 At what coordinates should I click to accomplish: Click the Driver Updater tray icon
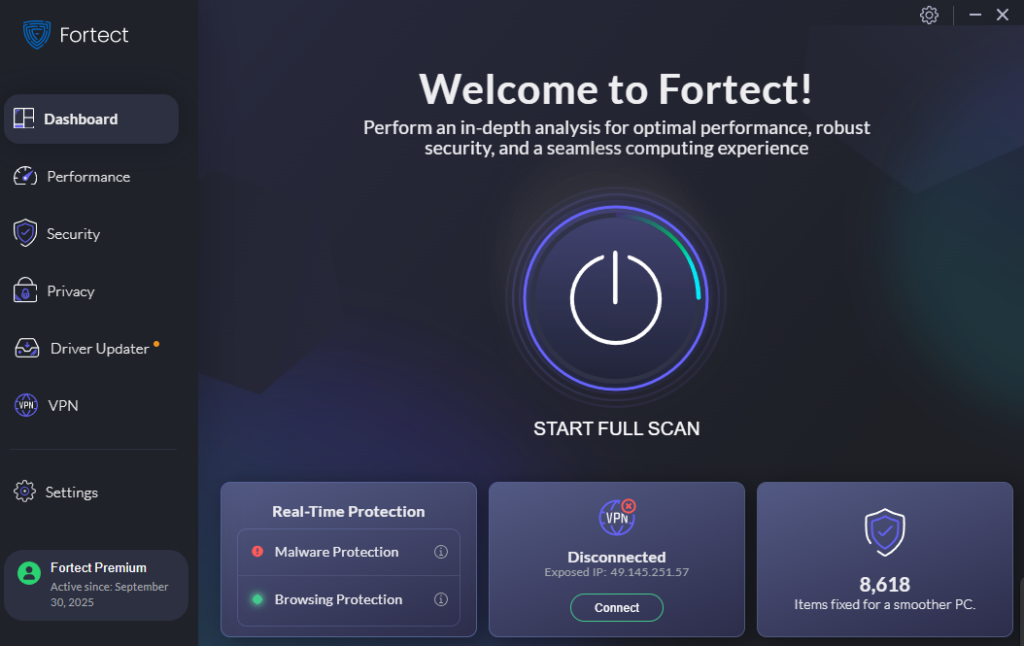(x=27, y=348)
